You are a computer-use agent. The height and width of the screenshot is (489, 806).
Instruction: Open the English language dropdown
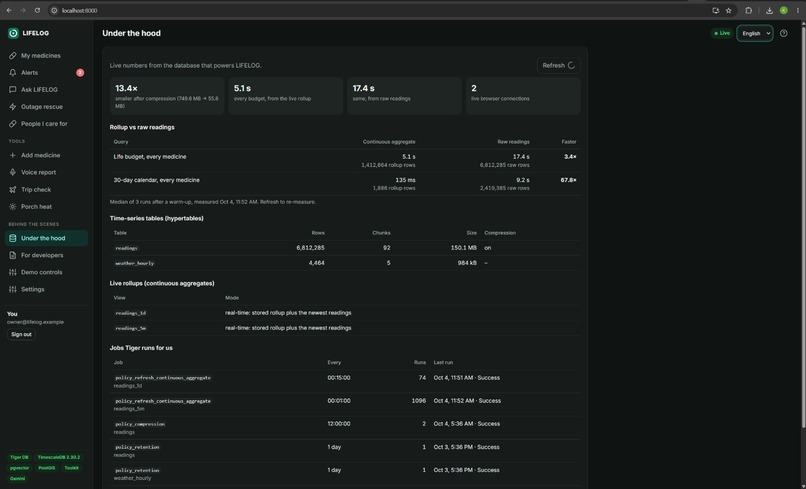[755, 33]
